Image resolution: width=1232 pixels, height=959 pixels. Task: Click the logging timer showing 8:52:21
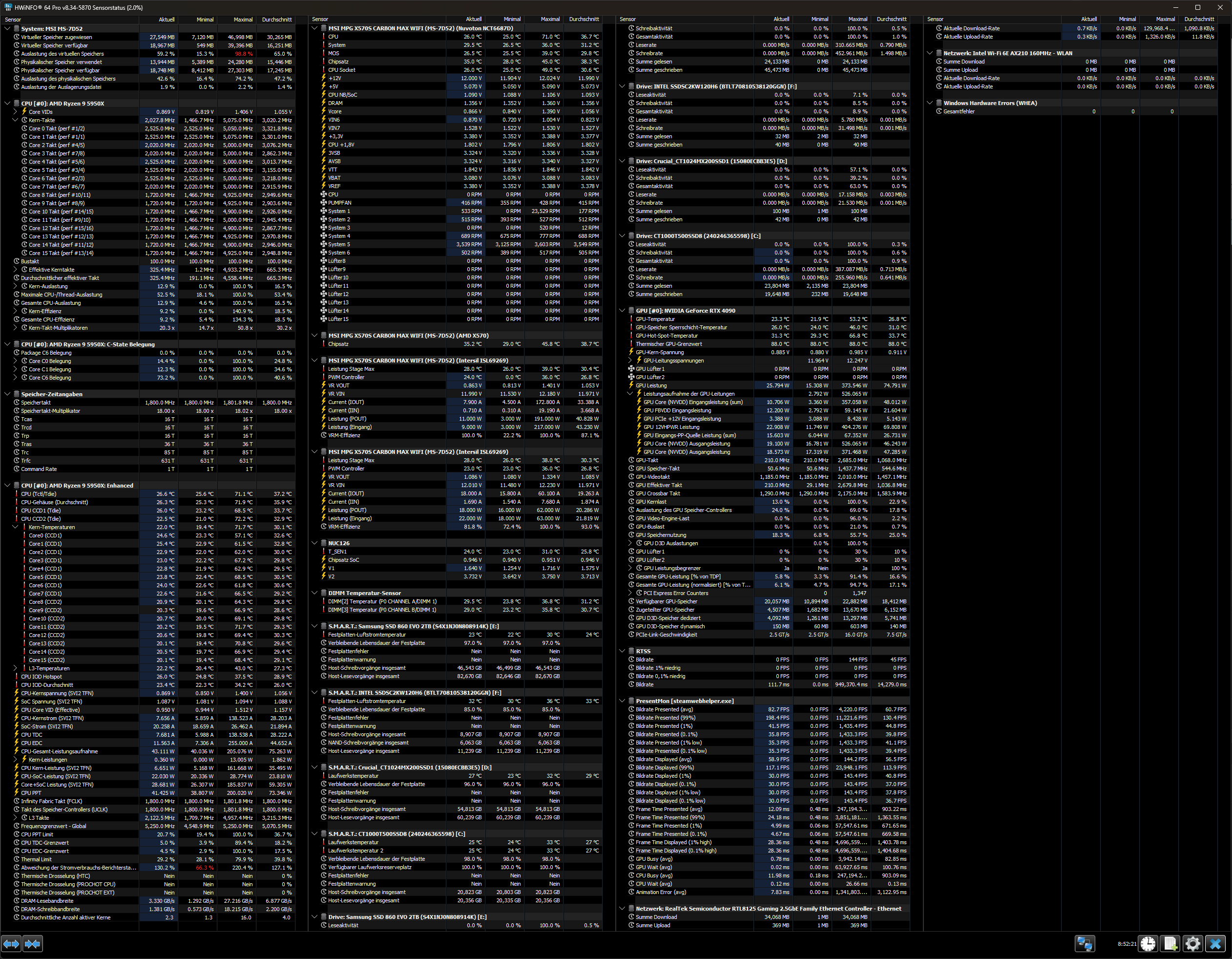1127,944
